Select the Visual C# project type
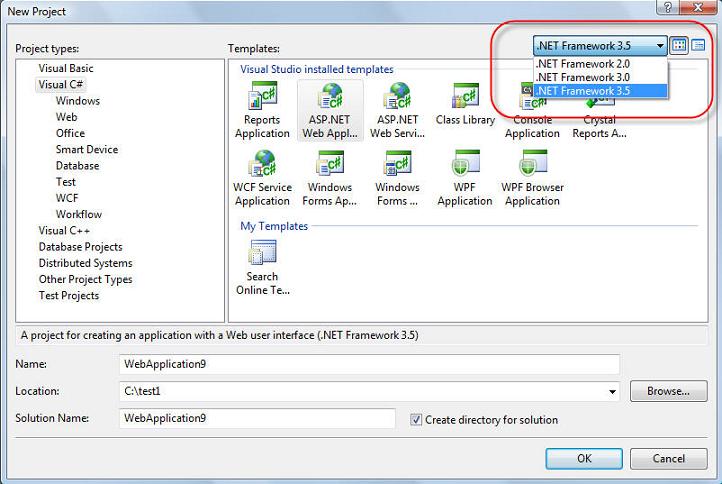 tap(61, 84)
